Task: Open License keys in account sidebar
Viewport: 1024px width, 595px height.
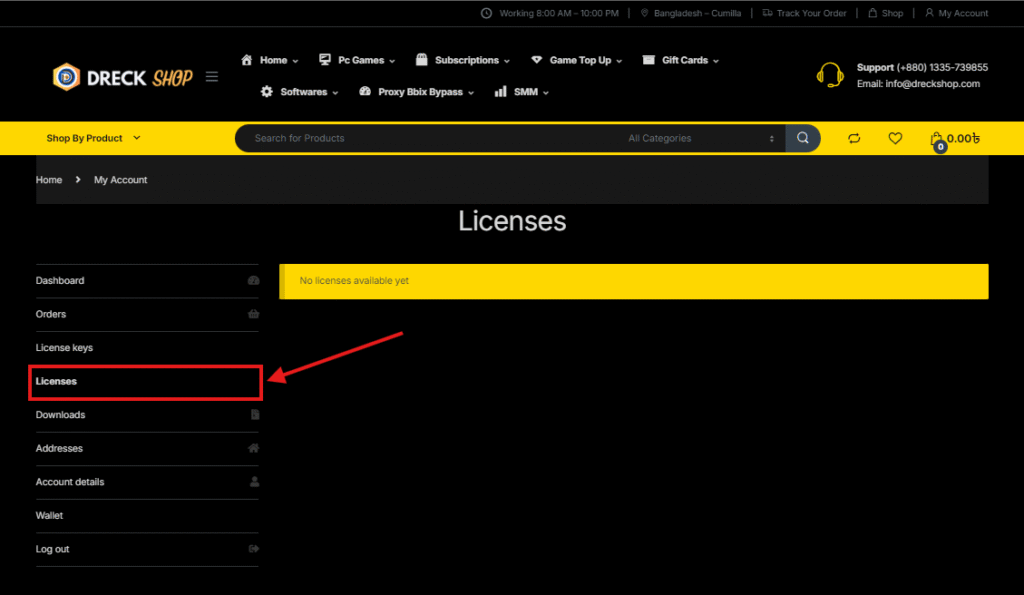Action: tap(148, 348)
